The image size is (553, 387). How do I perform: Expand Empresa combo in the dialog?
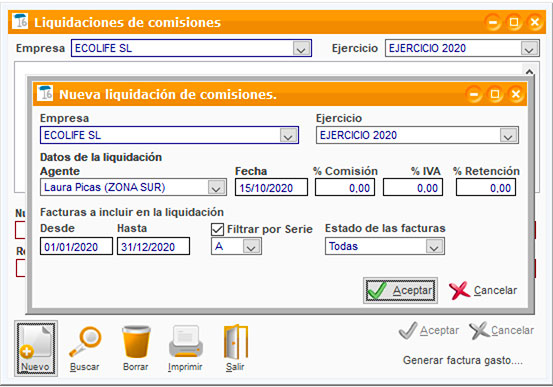[288, 135]
